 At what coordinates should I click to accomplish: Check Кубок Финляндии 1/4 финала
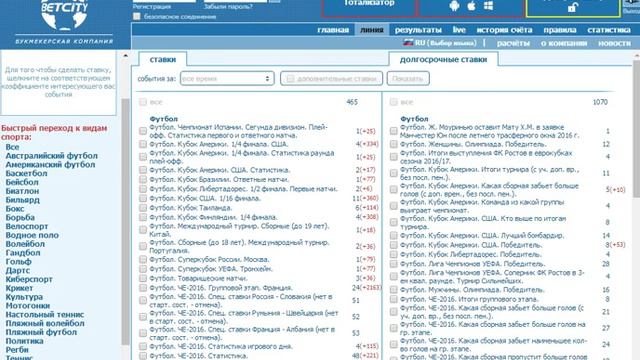pyautogui.click(x=143, y=217)
